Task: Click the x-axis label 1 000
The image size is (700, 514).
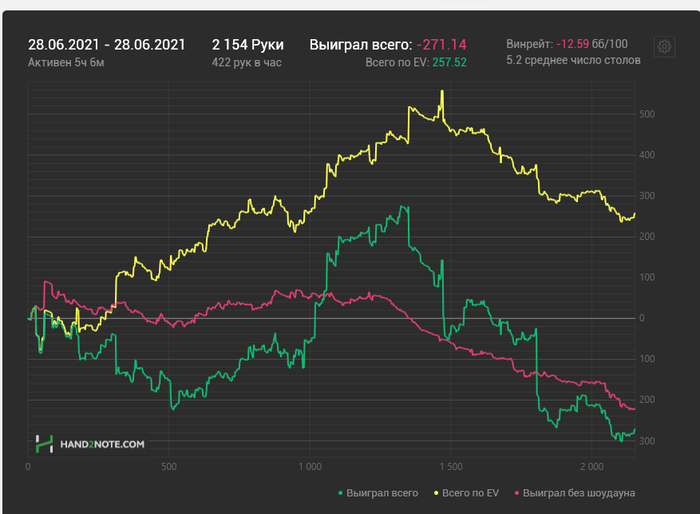Action: tap(310, 467)
